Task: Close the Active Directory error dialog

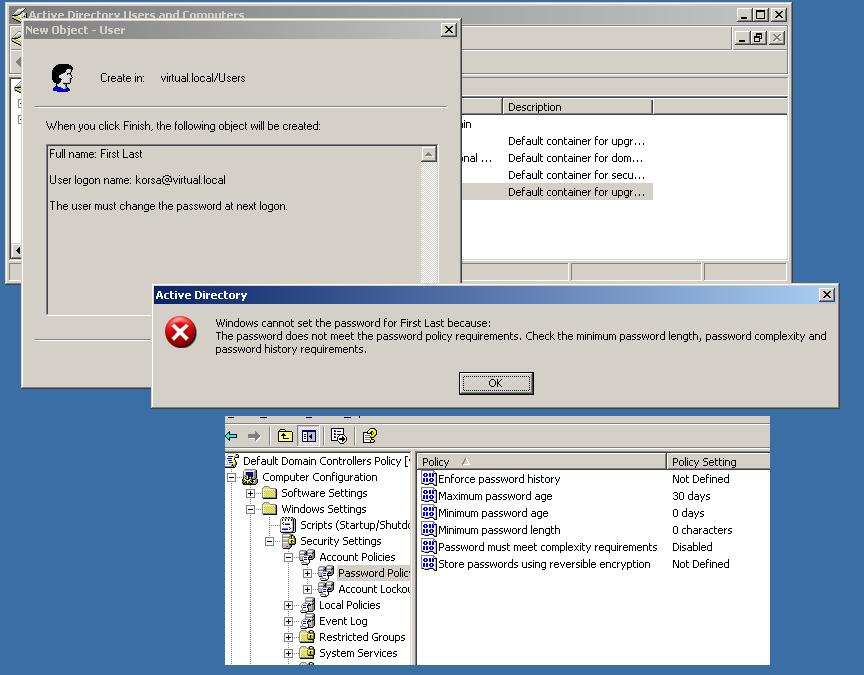Action: tap(827, 295)
